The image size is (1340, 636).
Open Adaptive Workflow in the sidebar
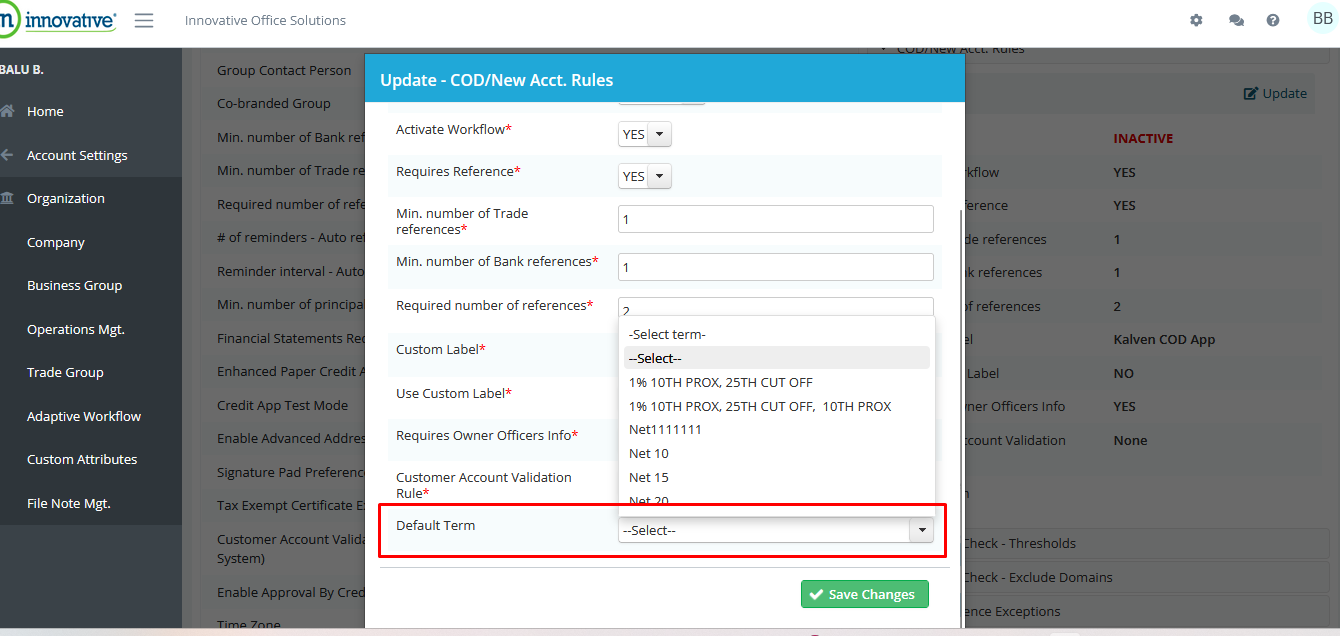(84, 416)
